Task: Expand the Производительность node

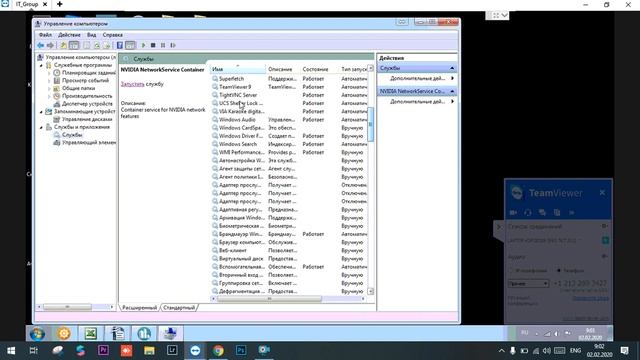Action: pyautogui.click(x=49, y=96)
